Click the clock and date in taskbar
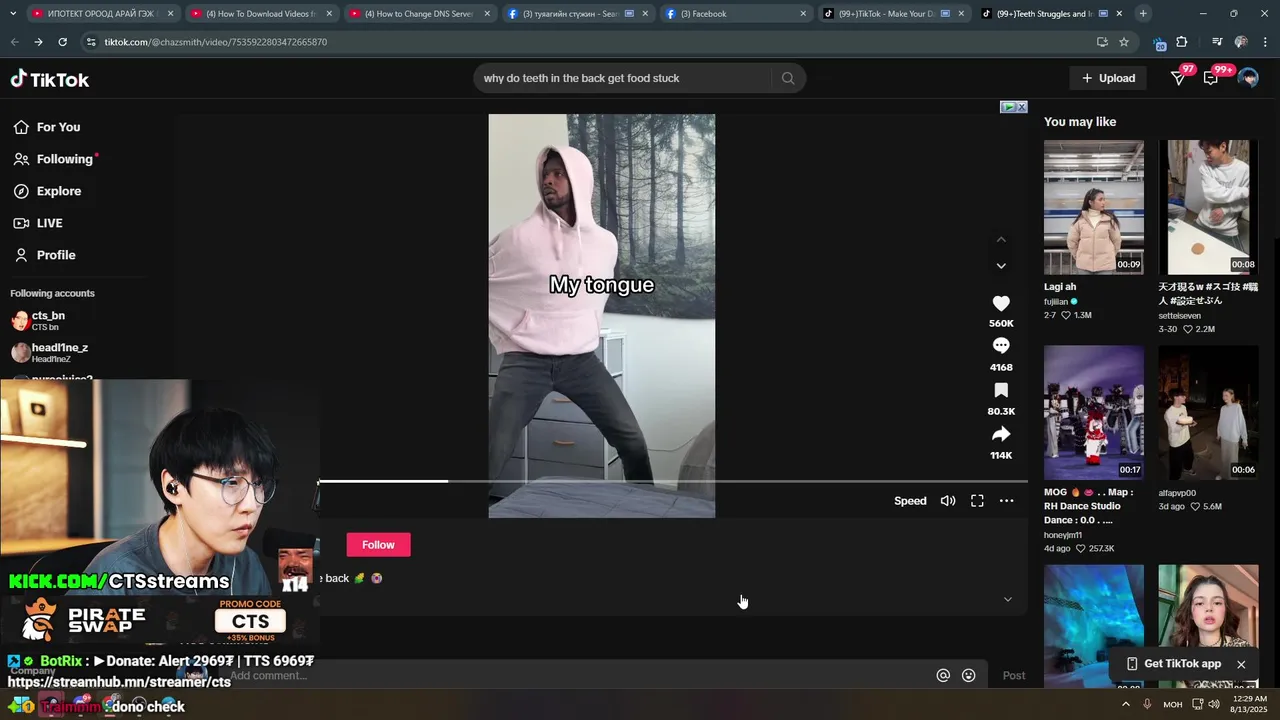The width and height of the screenshot is (1280, 720). 1249,704
